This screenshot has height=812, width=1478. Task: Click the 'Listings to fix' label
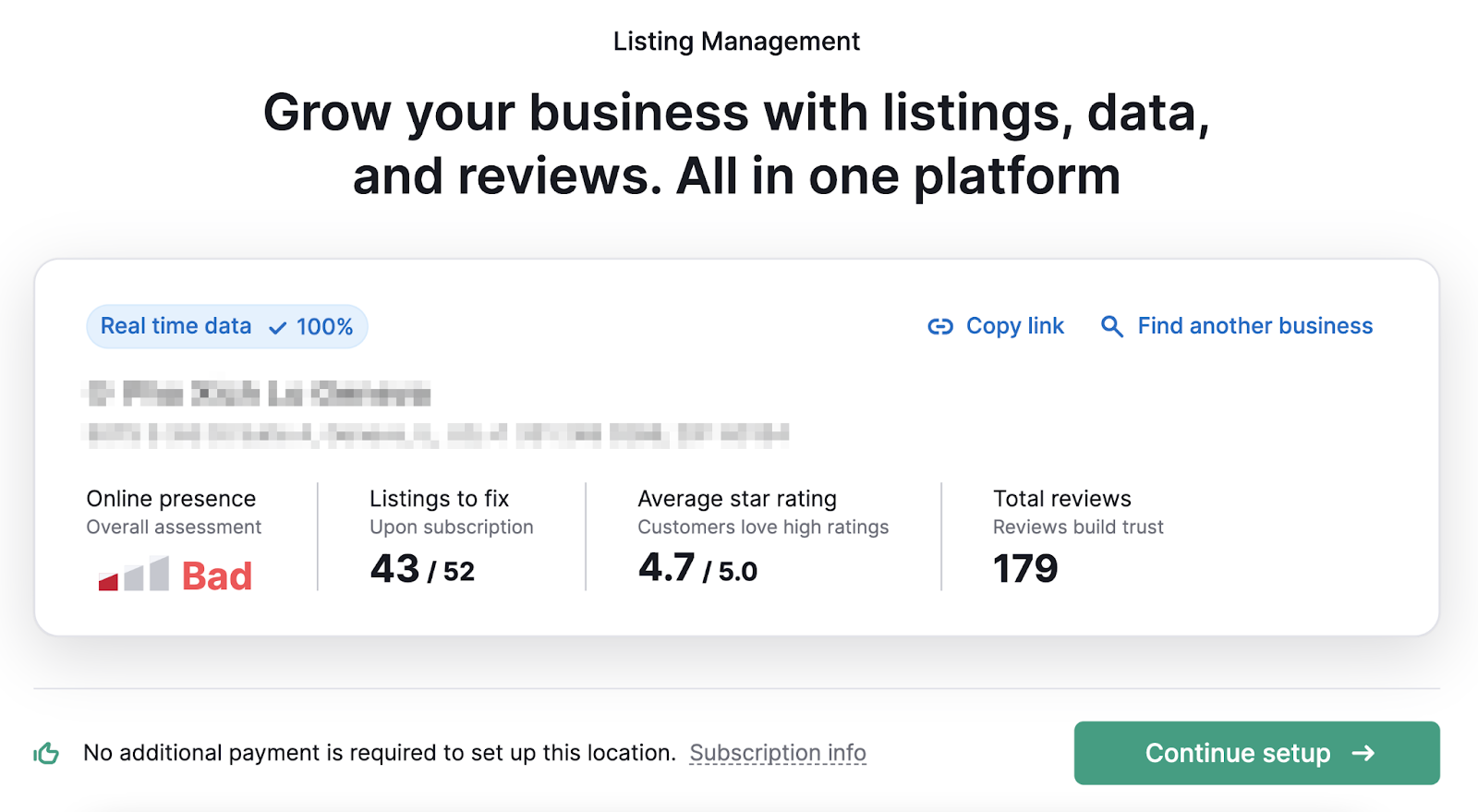440,499
